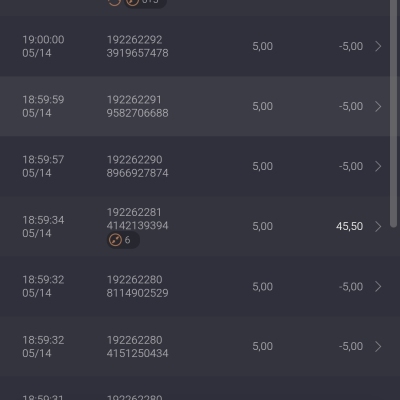This screenshot has height=400, width=400.
Task: Click the 18:59:59 timestamp
Action: click(x=43, y=100)
